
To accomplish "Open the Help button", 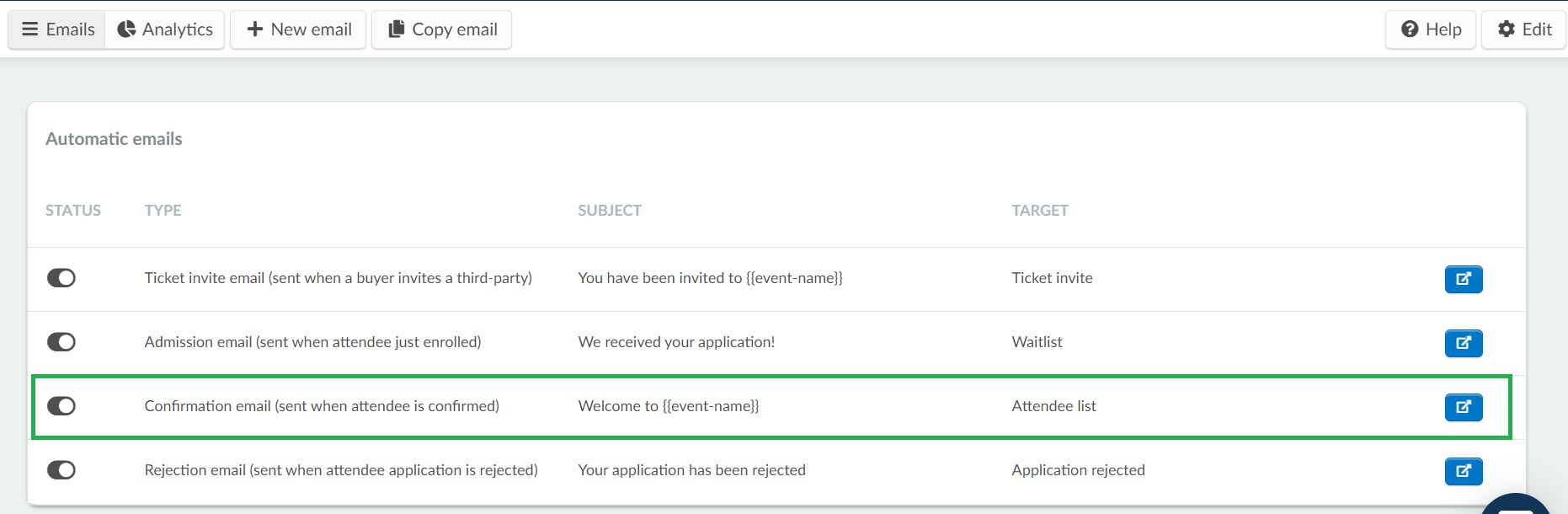I will click(x=1431, y=29).
